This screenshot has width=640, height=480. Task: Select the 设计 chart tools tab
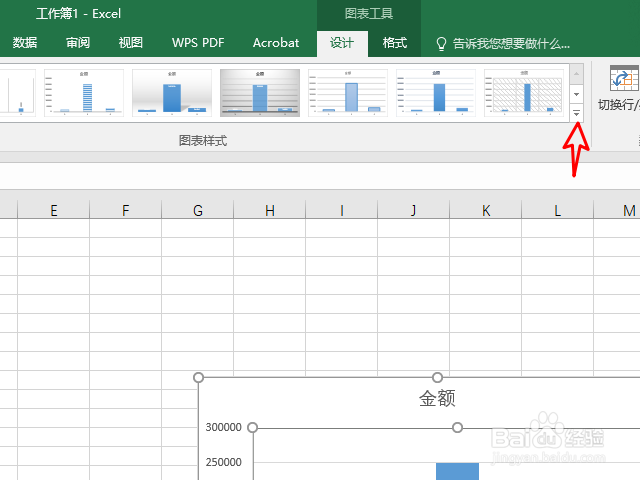[342, 43]
